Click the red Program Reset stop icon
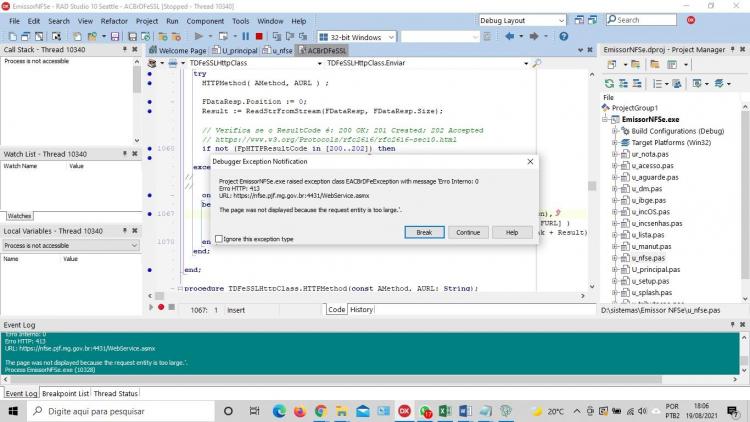 point(259,36)
